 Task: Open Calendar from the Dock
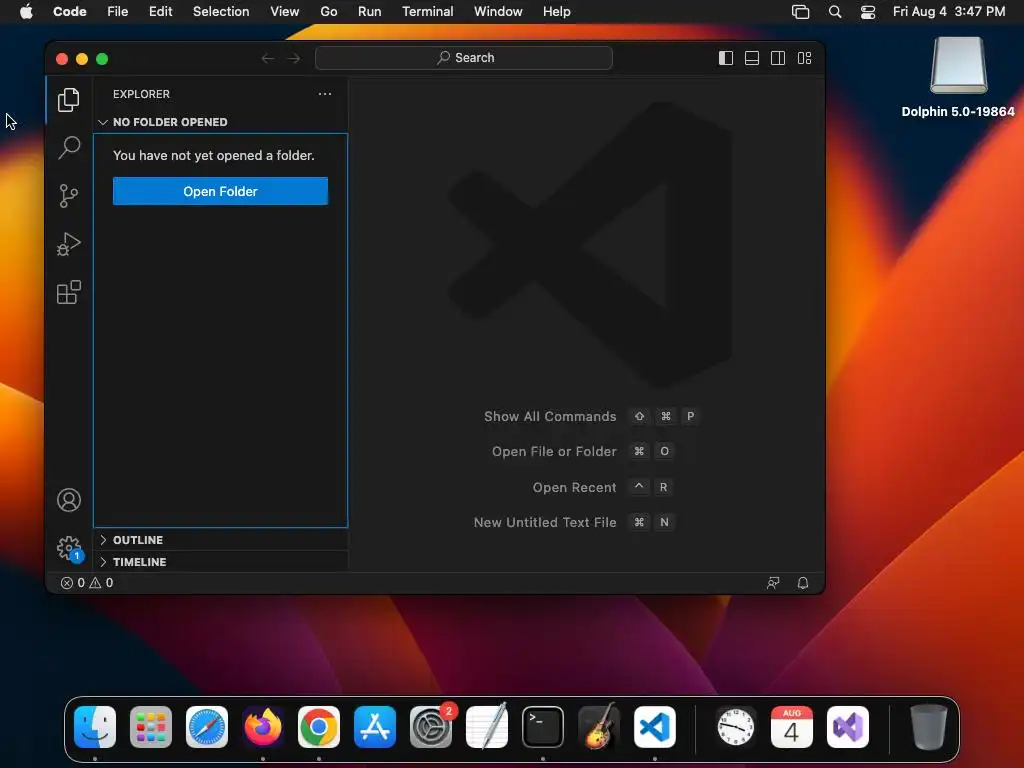click(x=792, y=727)
